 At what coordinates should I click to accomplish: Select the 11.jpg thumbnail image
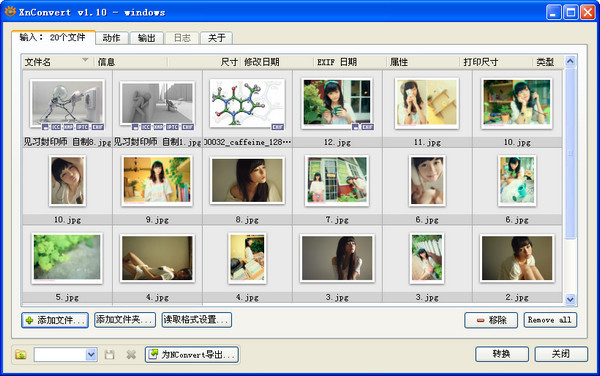pyautogui.click(x=427, y=103)
